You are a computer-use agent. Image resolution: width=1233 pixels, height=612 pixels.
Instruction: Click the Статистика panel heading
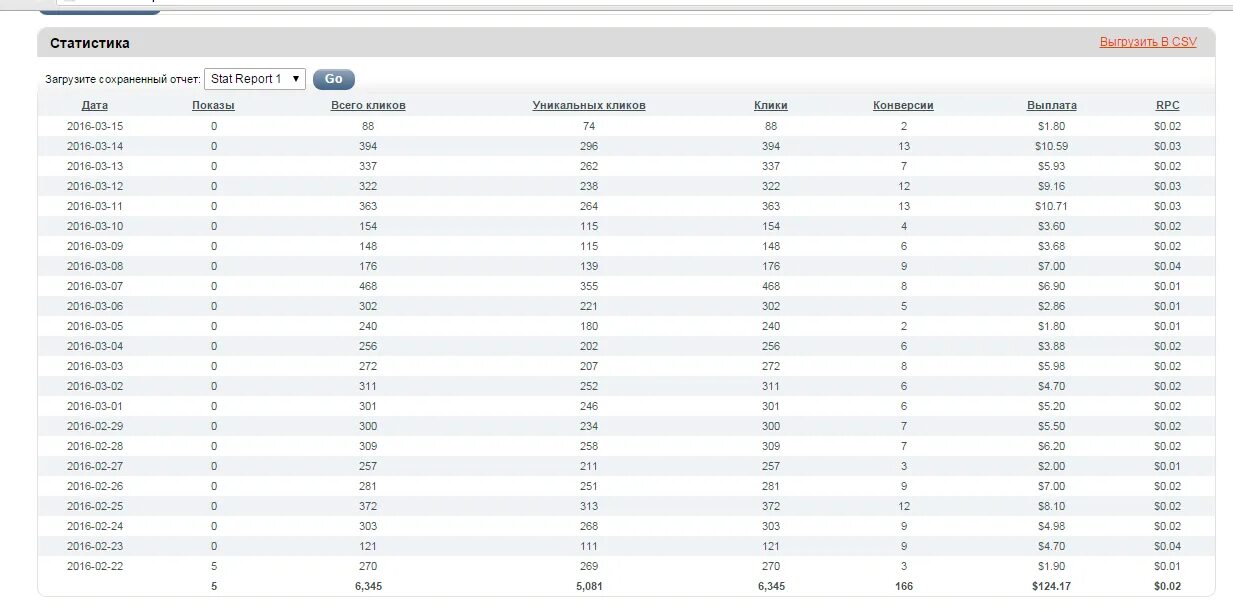tap(90, 43)
